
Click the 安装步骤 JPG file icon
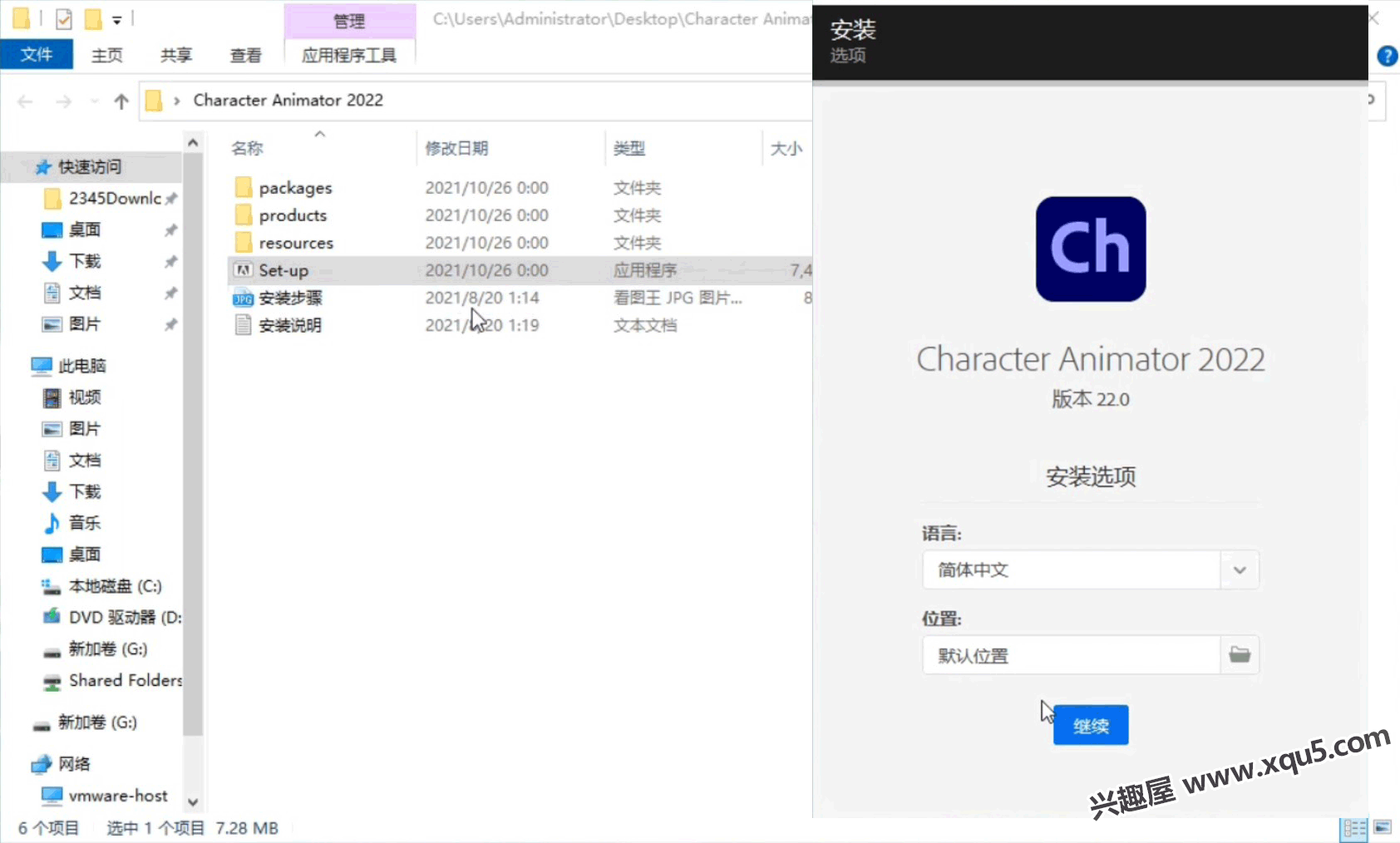(x=243, y=298)
